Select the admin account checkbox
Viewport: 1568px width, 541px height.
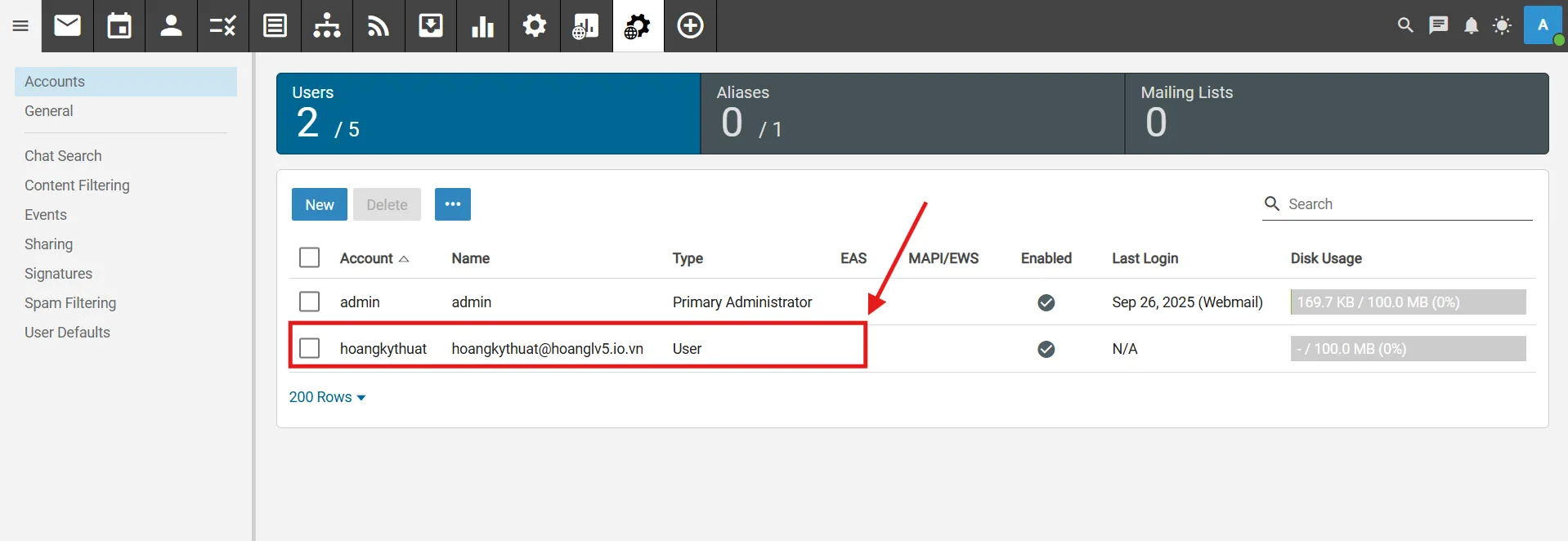pos(309,302)
